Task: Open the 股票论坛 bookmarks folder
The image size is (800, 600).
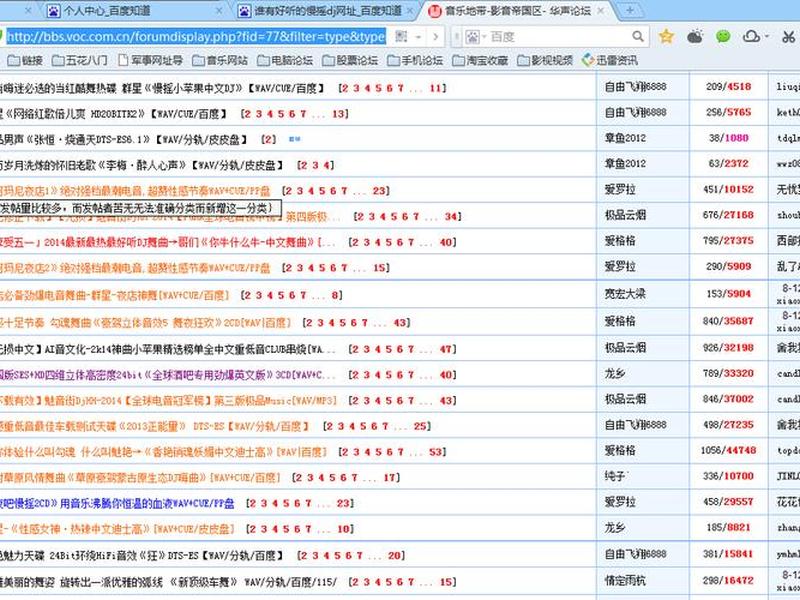Action: [x=350, y=60]
